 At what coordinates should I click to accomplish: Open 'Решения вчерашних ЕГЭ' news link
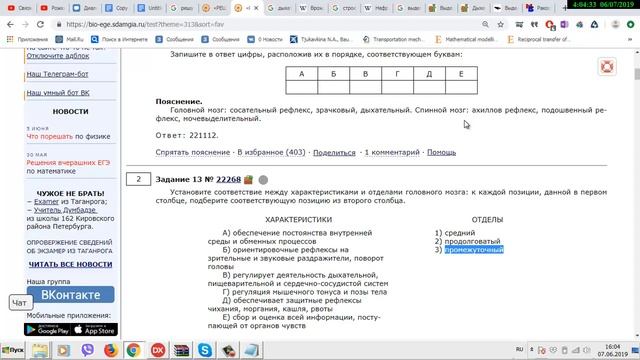click(x=68, y=163)
